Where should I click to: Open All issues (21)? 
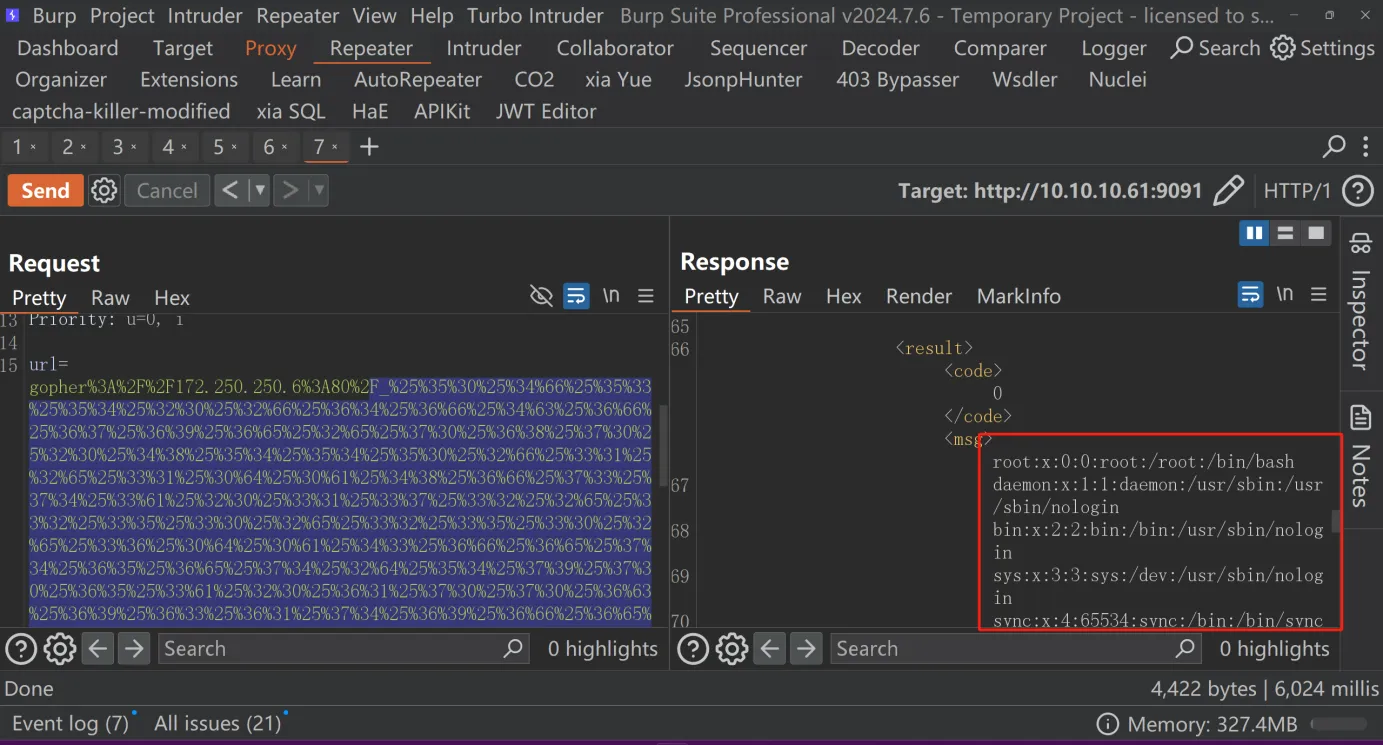(217, 724)
